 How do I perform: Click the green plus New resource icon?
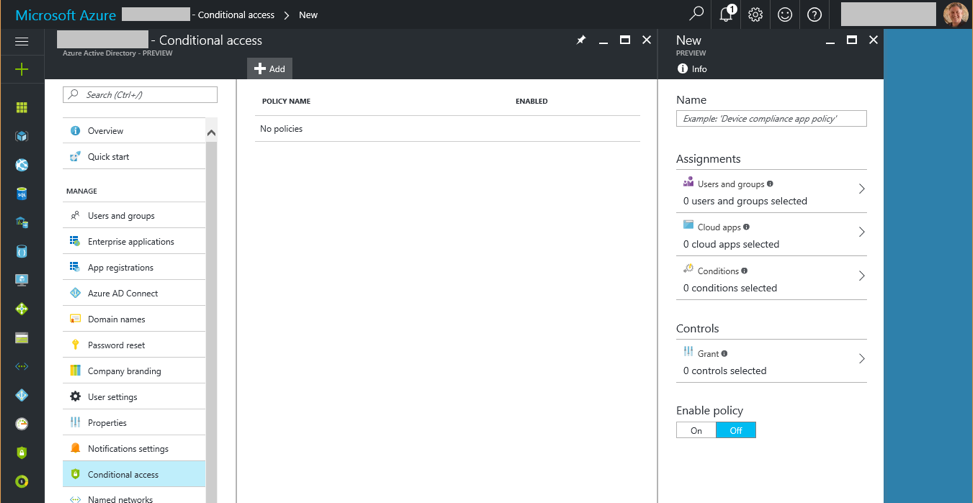point(22,69)
